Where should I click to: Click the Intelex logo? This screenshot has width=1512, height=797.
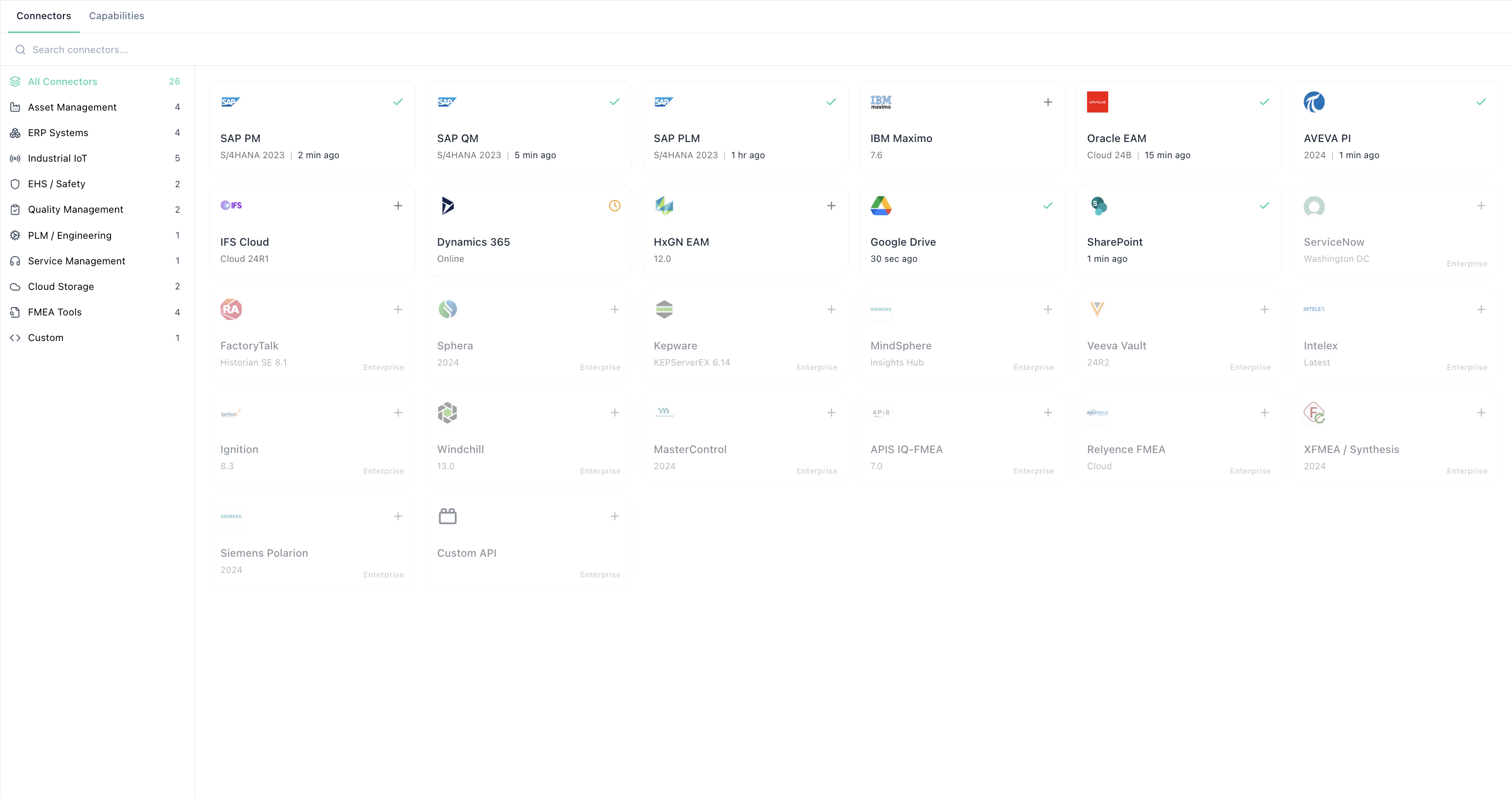point(1314,309)
